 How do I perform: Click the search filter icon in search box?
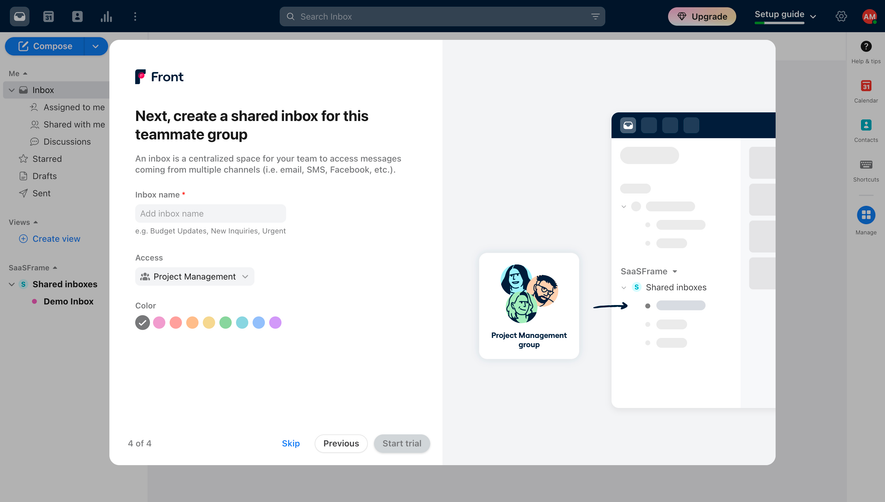point(595,16)
